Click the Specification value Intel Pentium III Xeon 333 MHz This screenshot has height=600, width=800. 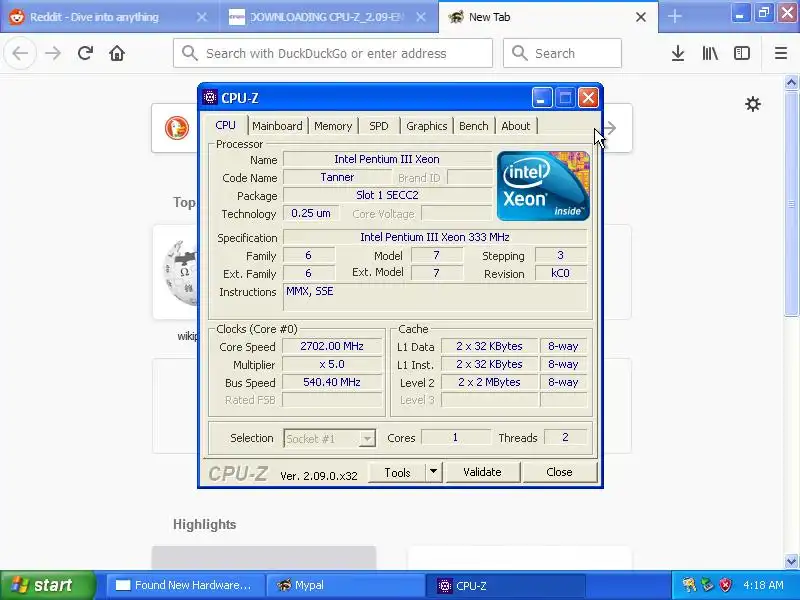point(435,237)
